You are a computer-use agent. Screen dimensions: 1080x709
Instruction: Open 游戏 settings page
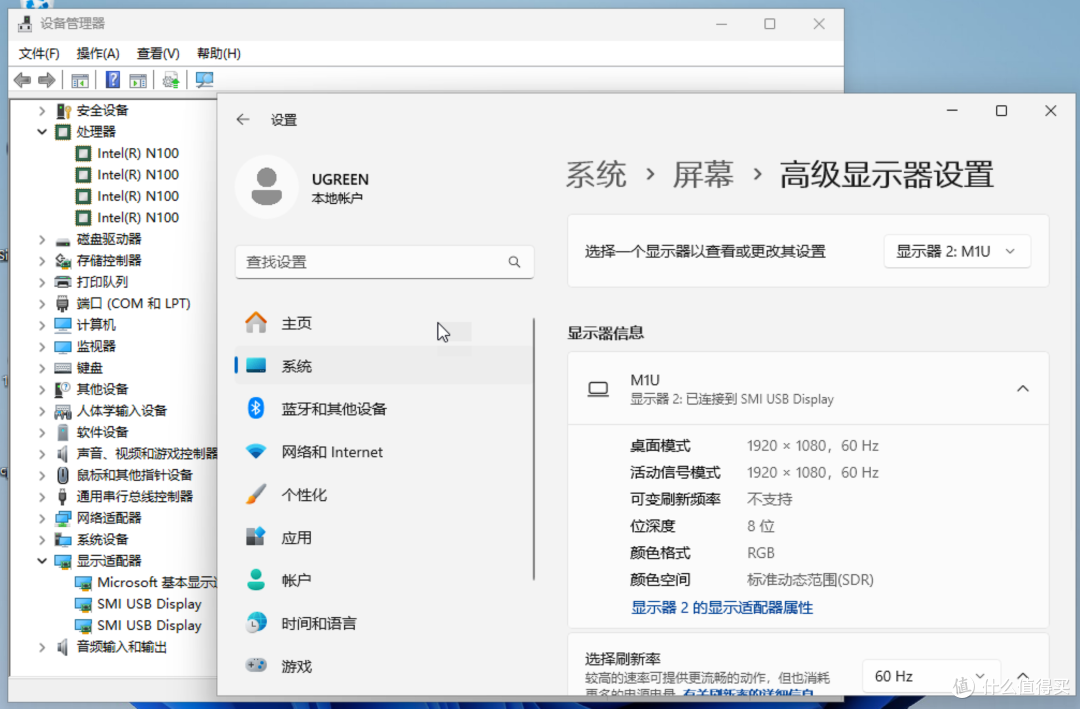tap(384, 666)
